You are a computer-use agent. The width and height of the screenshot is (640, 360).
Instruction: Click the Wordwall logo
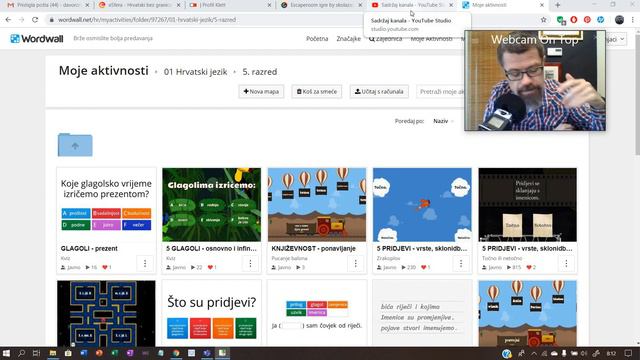click(37, 39)
